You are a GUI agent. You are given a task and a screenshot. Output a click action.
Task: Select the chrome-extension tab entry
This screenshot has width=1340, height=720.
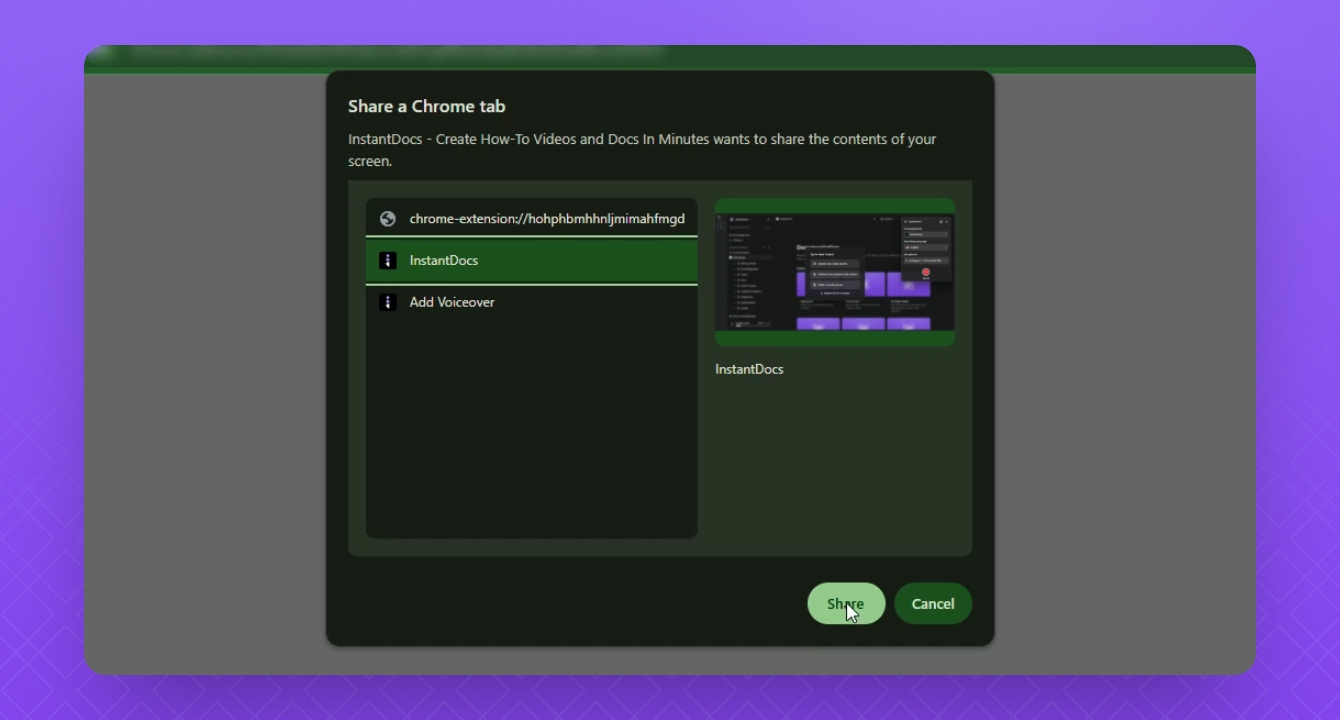click(531, 218)
